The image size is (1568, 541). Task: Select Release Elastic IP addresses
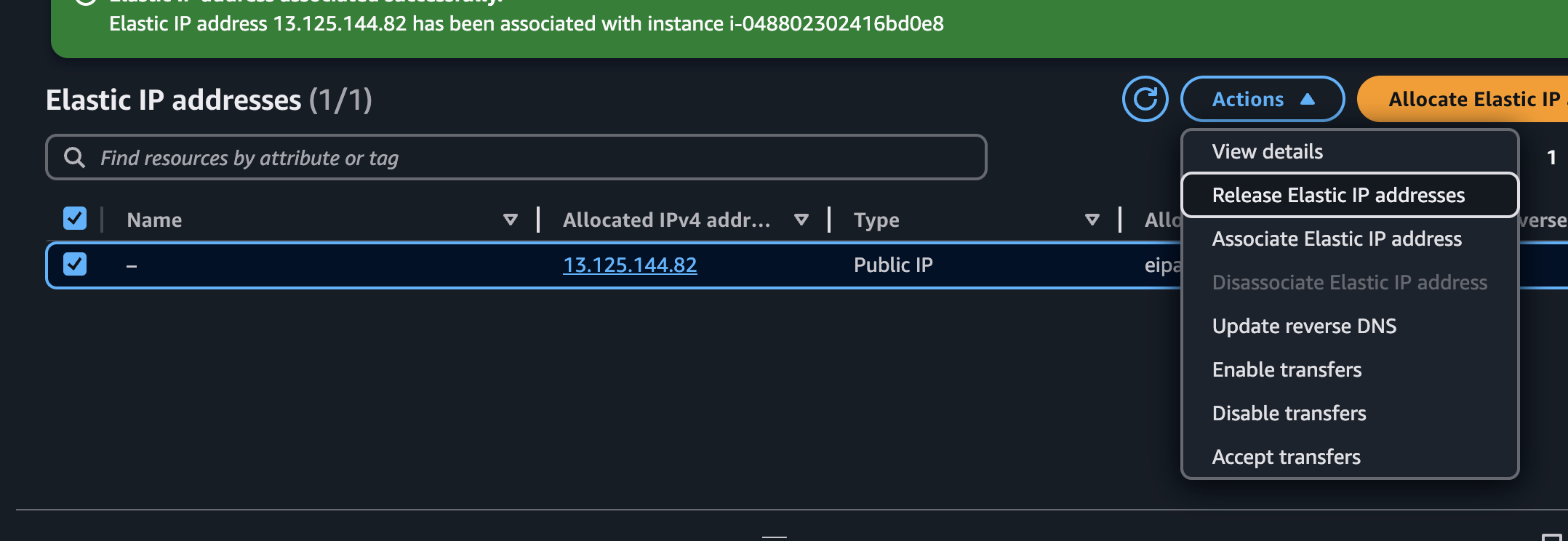1350,195
